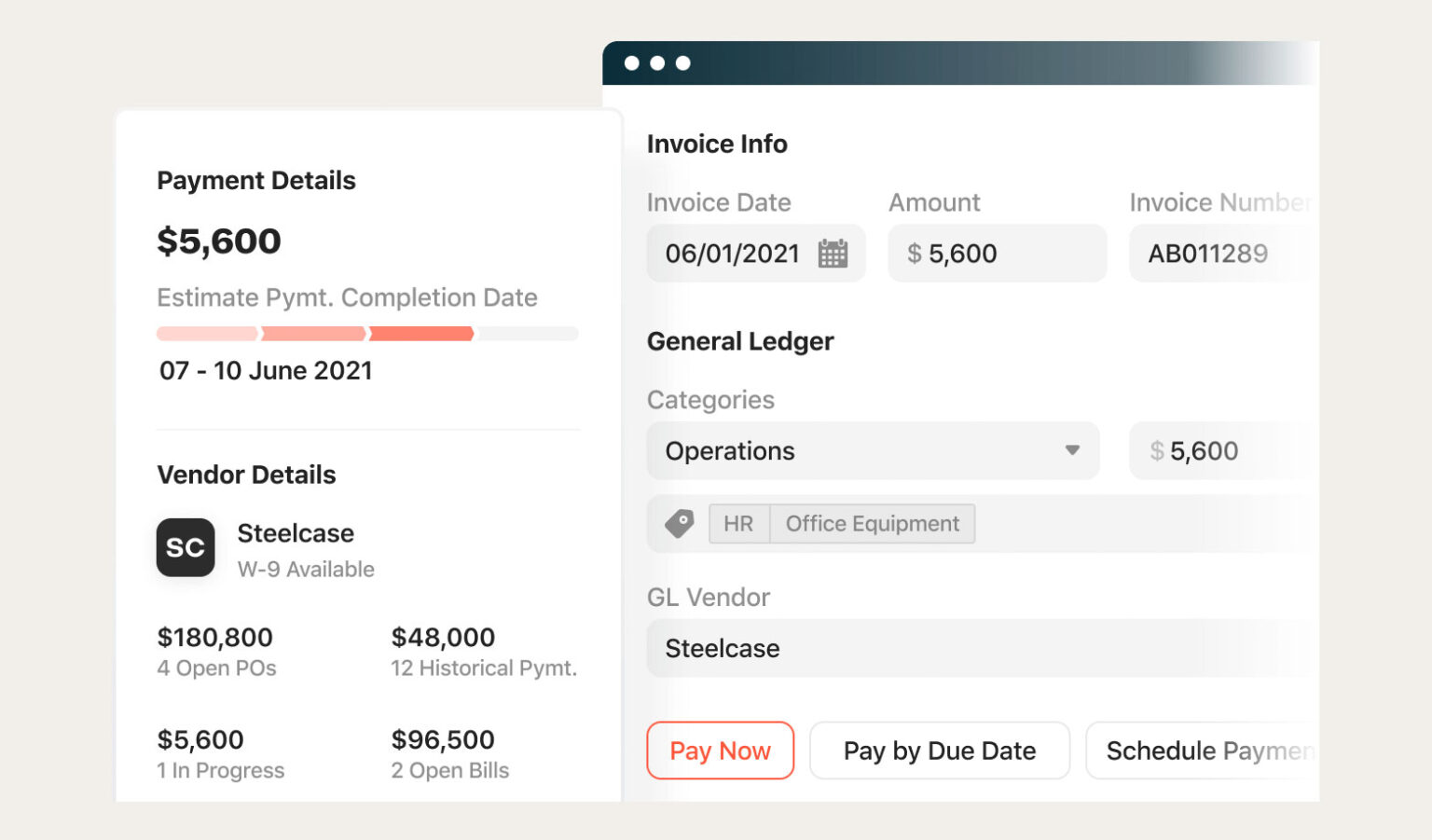Click the Pay Now button
The height and width of the screenshot is (840, 1432).
(x=720, y=750)
